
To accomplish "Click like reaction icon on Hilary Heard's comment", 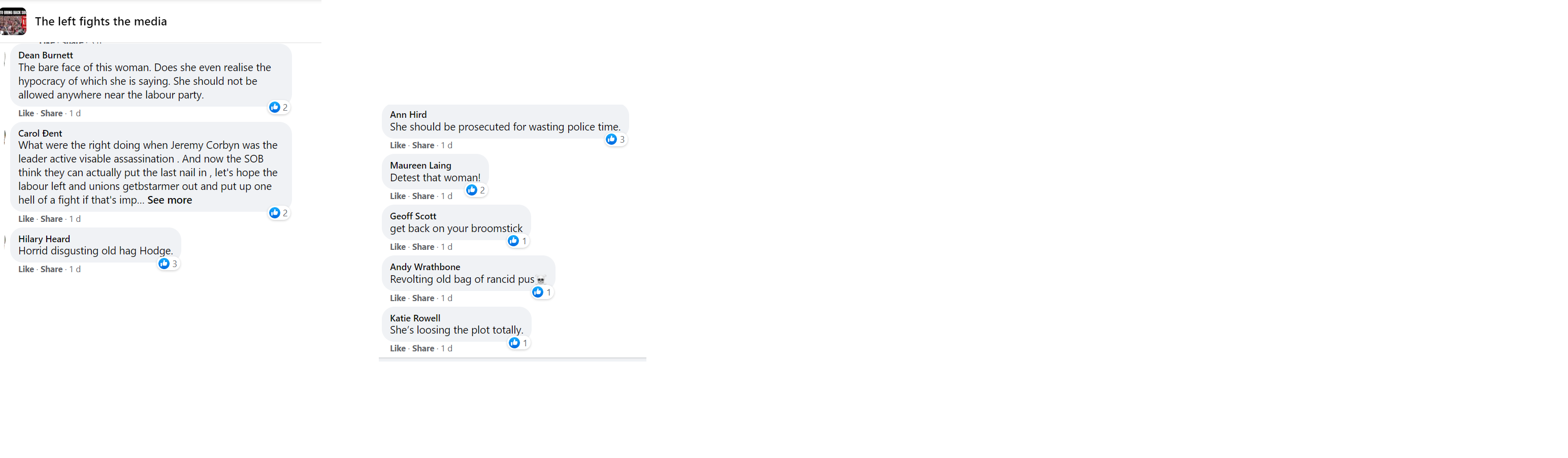I will coord(164,264).
